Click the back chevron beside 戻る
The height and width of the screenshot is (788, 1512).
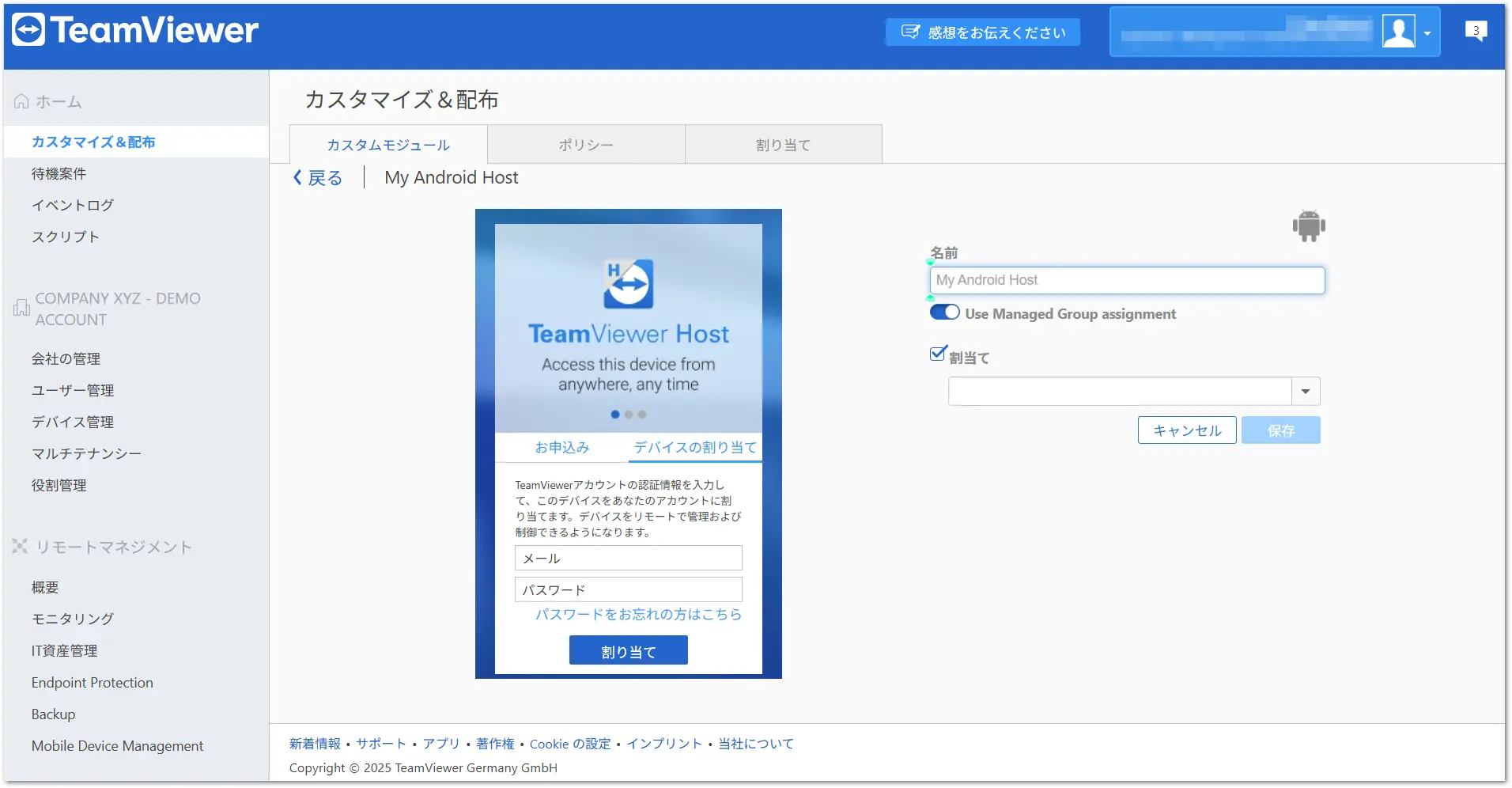297,177
